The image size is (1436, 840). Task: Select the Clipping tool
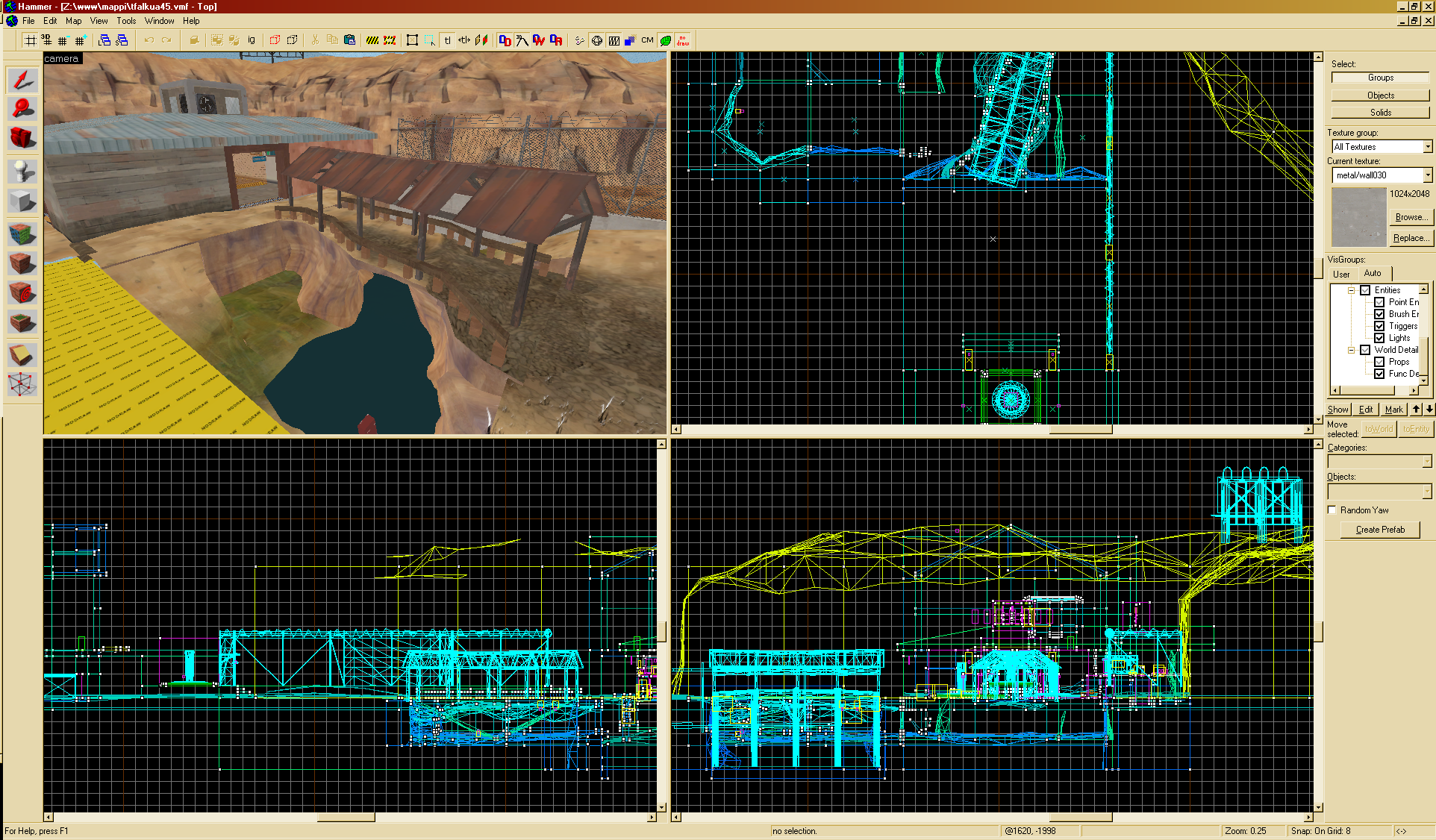tap(22, 355)
